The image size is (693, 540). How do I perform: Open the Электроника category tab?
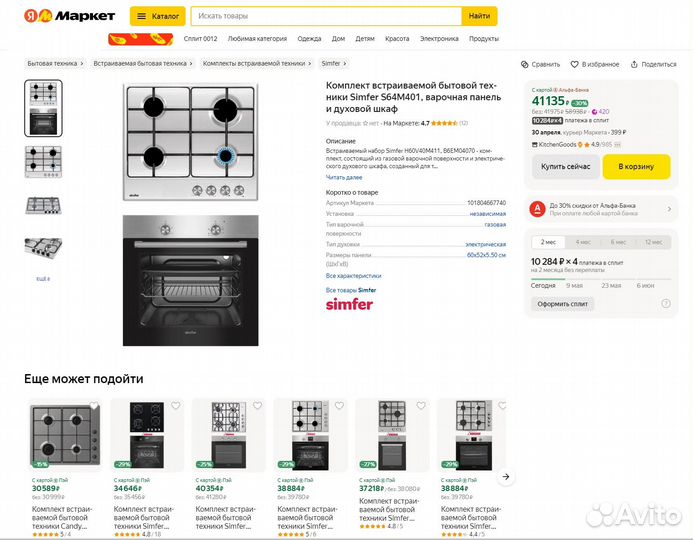click(x=439, y=39)
